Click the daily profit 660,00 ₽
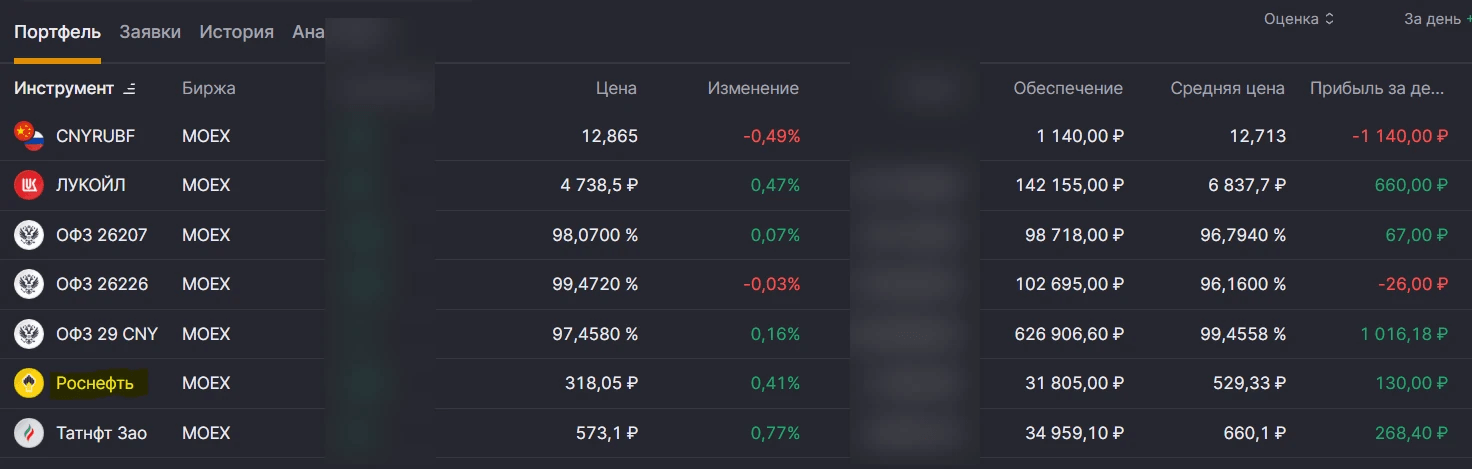The height and width of the screenshot is (469, 1472). click(x=1412, y=185)
